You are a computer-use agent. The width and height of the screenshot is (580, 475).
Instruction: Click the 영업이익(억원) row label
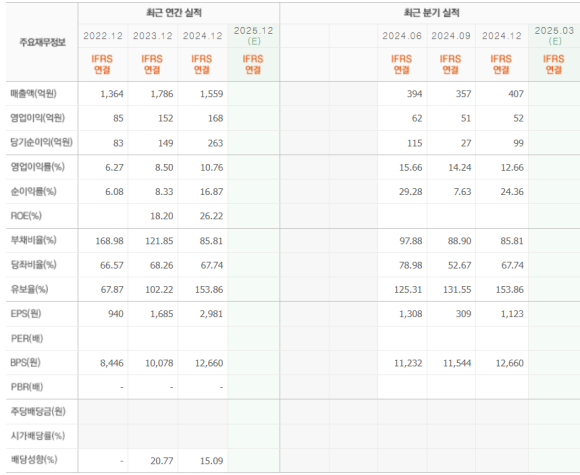[37, 118]
